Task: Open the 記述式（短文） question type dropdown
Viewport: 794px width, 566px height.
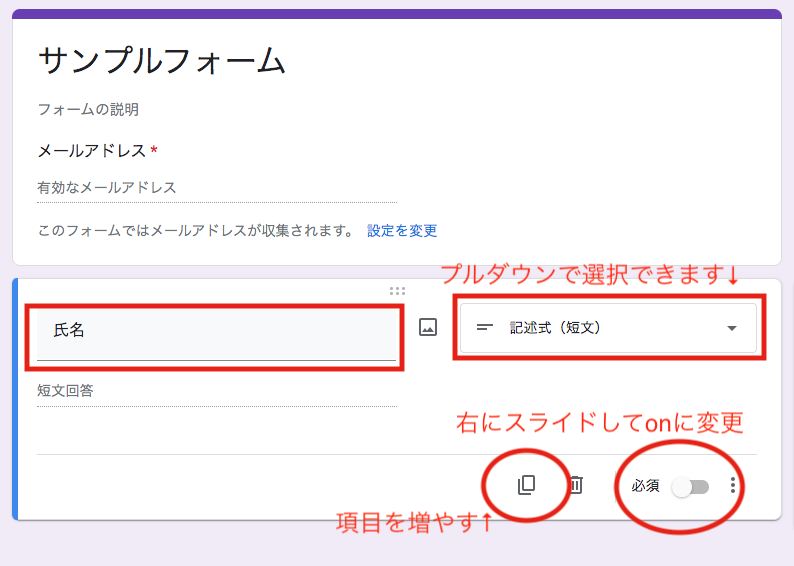Action: [x=608, y=327]
